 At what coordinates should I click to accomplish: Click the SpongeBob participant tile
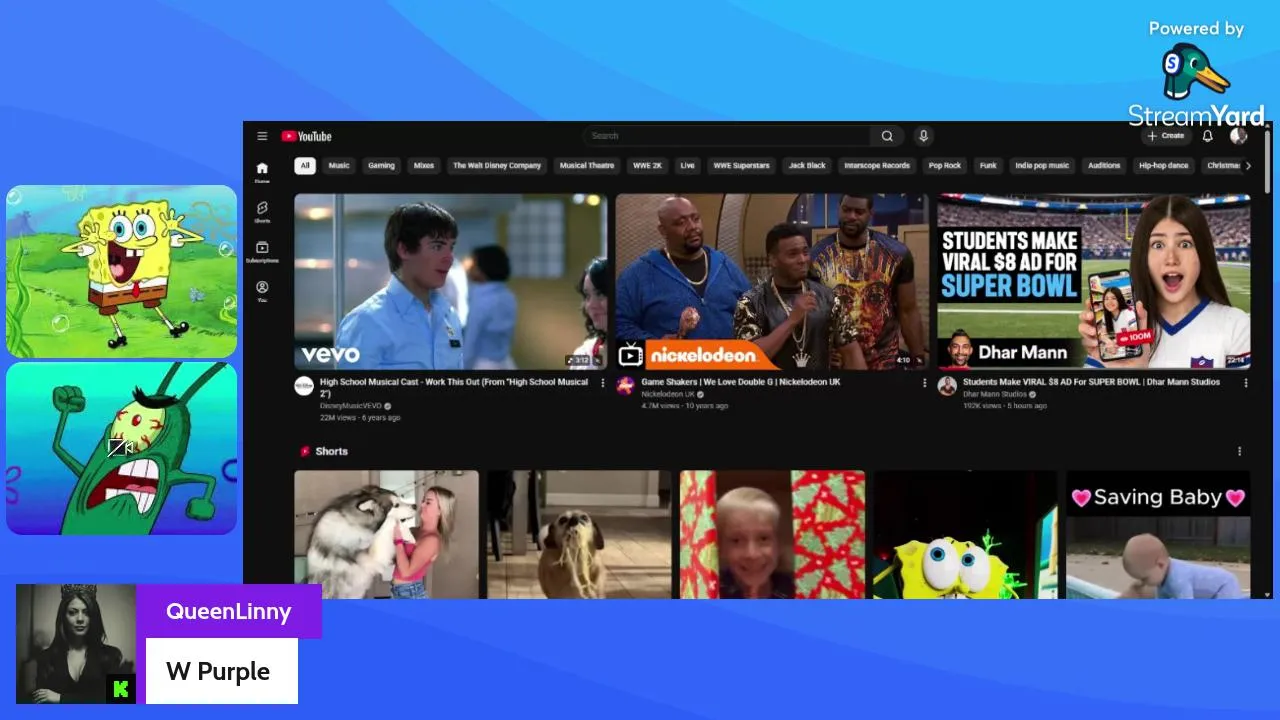[121, 271]
